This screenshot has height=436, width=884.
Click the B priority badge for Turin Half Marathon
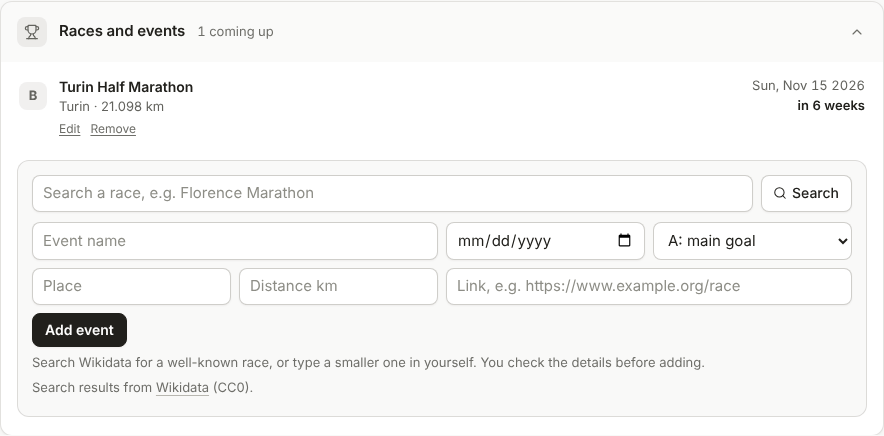(x=33, y=96)
